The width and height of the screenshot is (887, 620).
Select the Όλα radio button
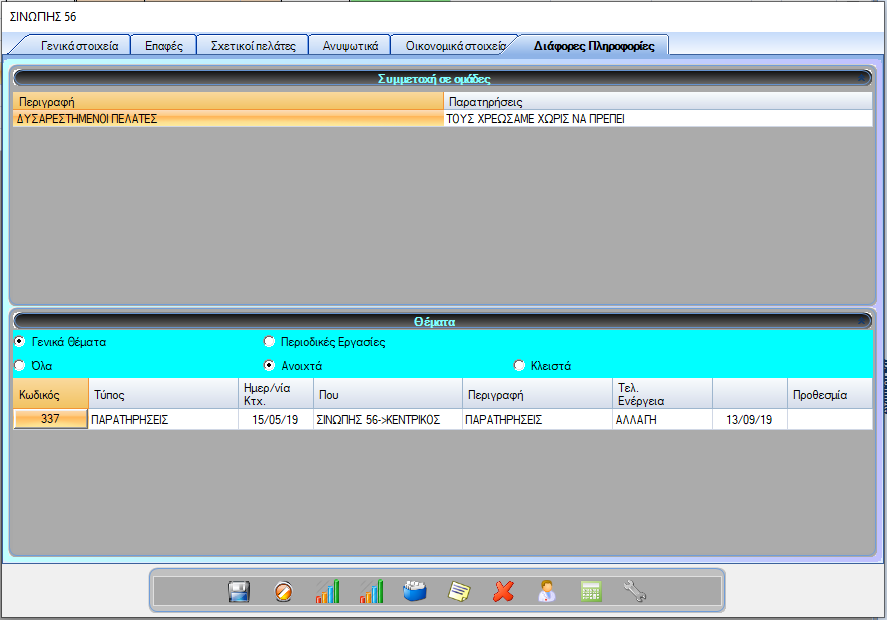20,366
